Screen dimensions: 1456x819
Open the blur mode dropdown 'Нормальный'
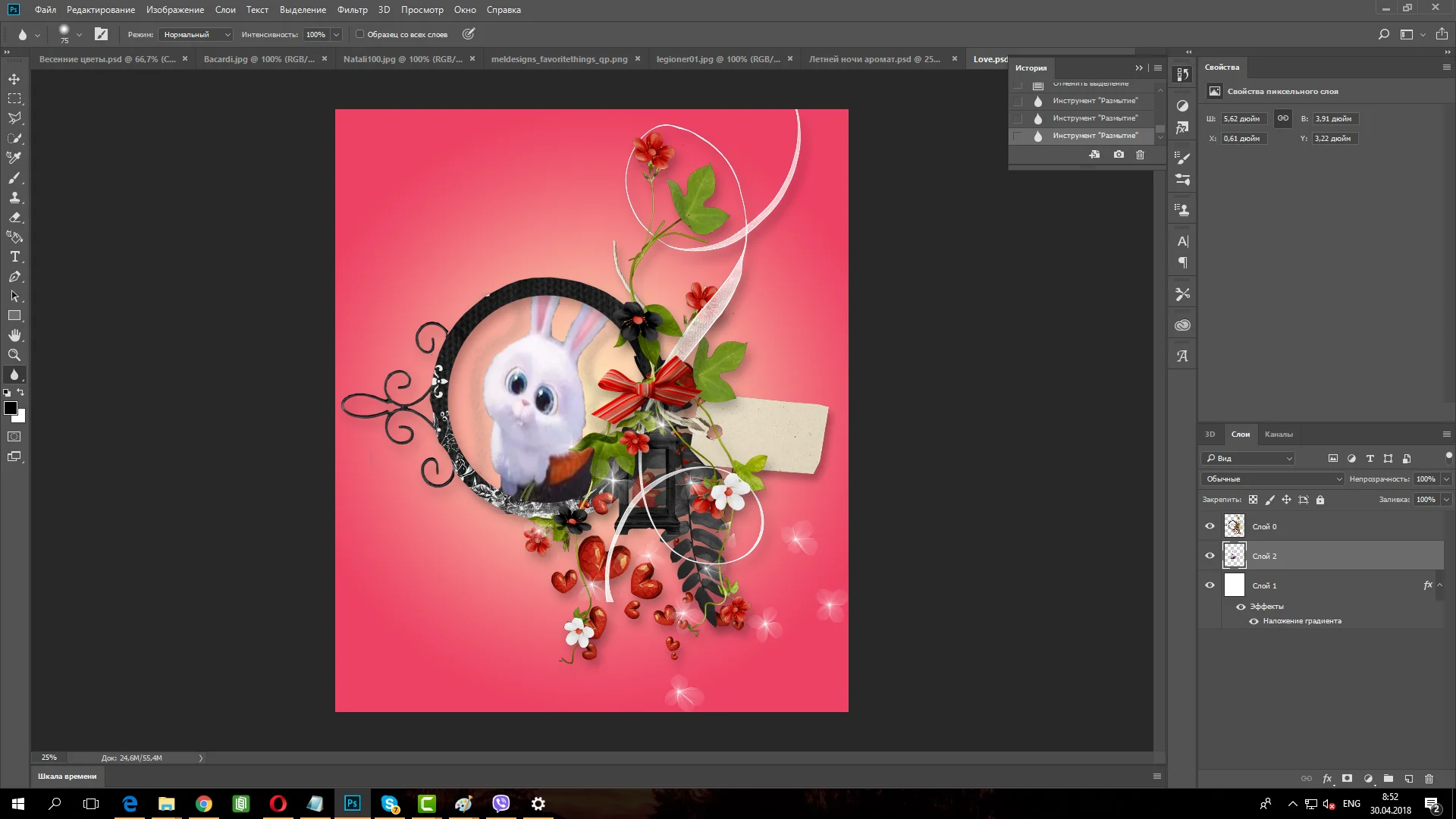coord(193,34)
